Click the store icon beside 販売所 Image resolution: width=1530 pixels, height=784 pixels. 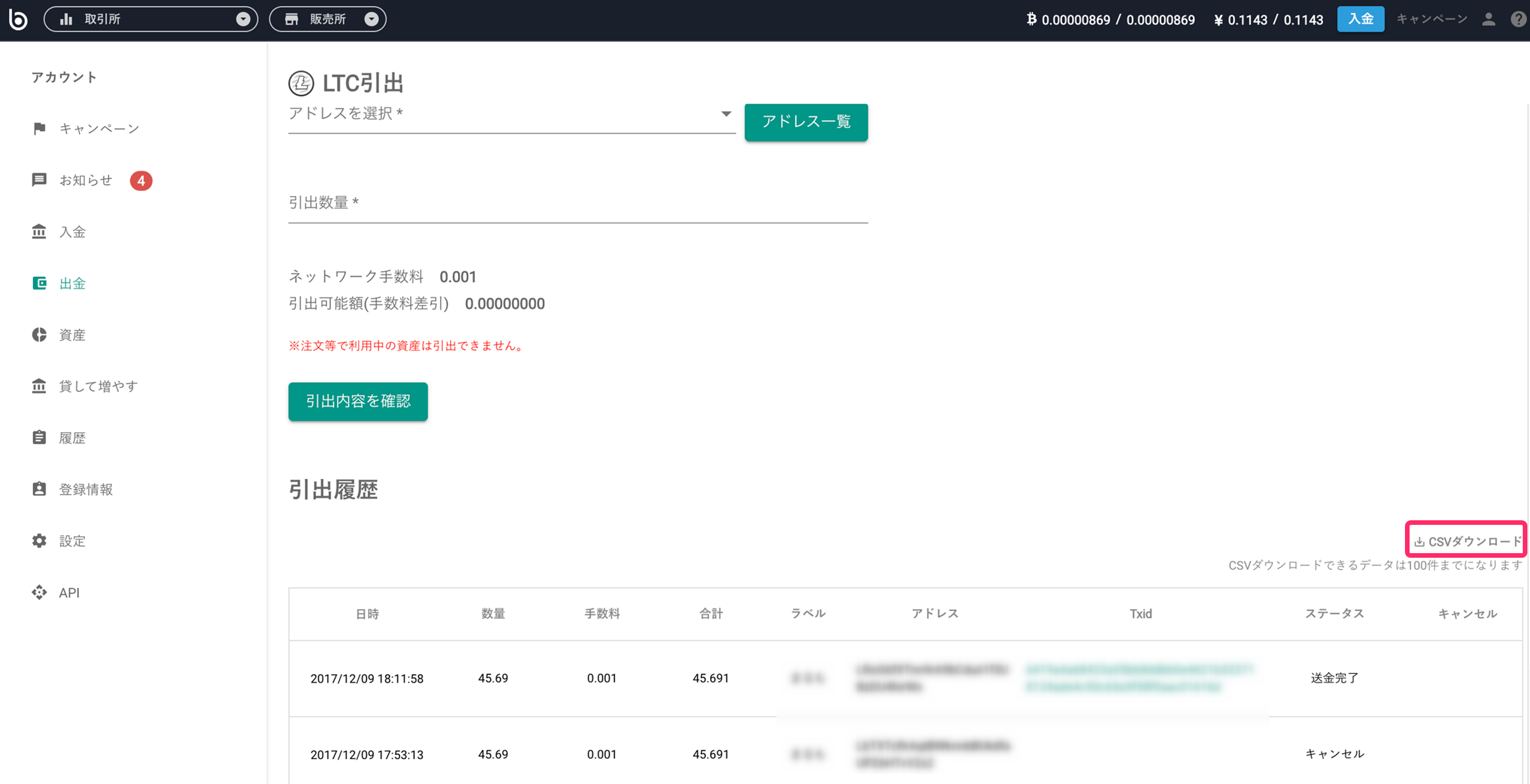[x=292, y=19]
